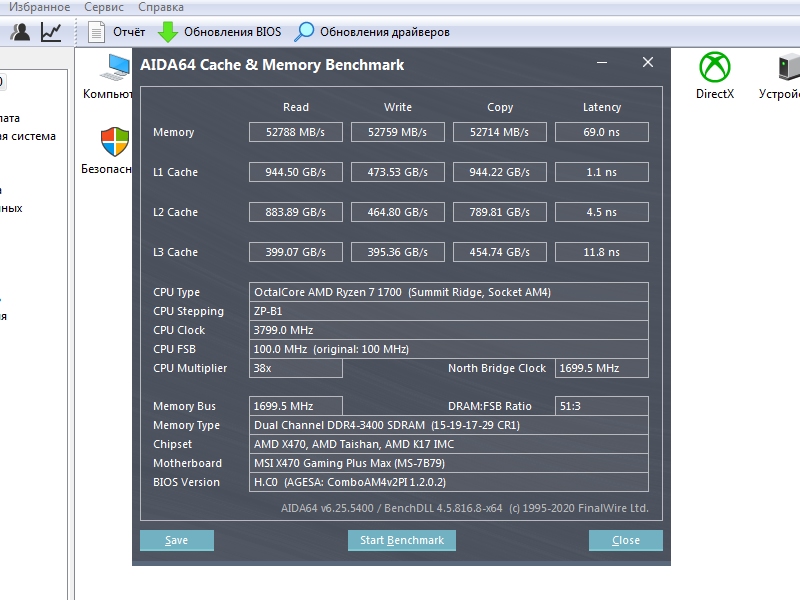Image resolution: width=800 pixels, height=600 pixels.
Task: Click the Read column header
Action: coord(296,107)
